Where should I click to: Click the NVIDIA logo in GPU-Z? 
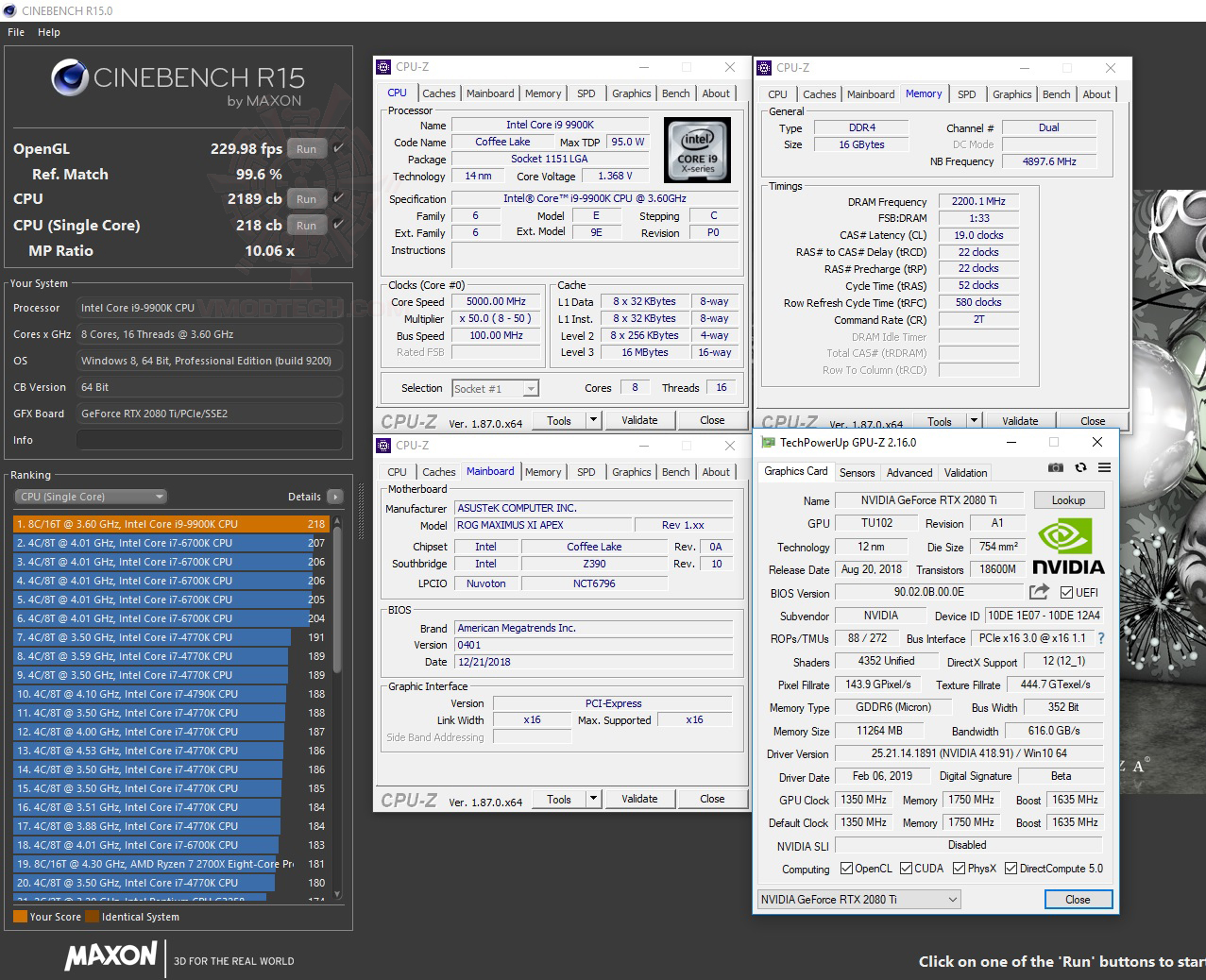point(1067,547)
